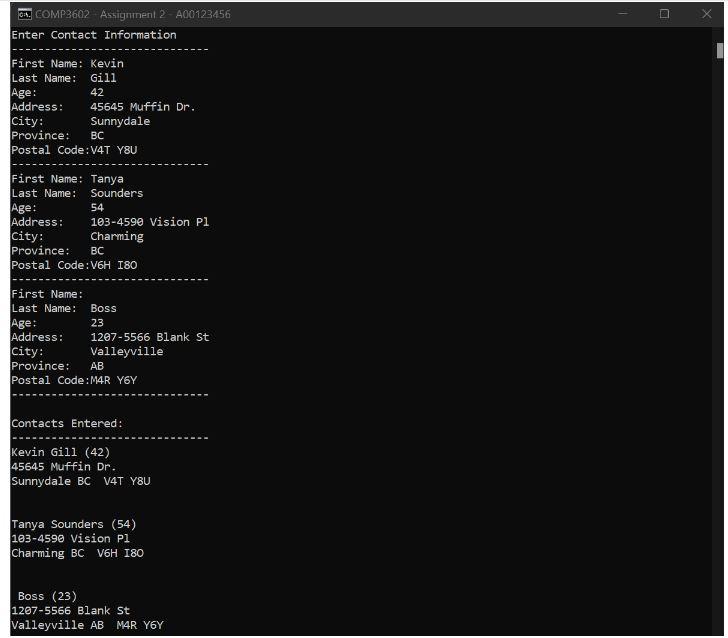Click the 'City: Valleyville' line
The height and width of the screenshot is (638, 728).
87,352
